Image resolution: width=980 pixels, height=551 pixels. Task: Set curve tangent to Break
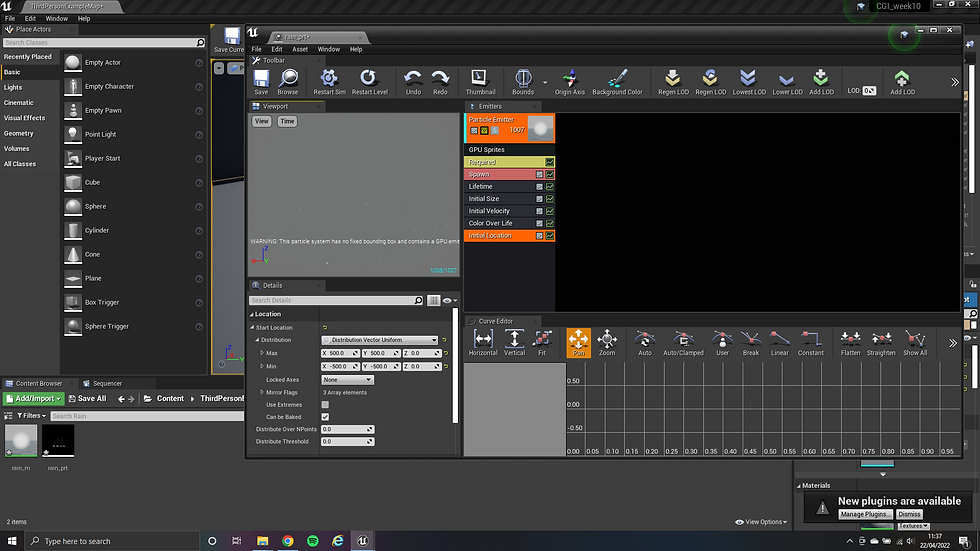[x=751, y=343]
